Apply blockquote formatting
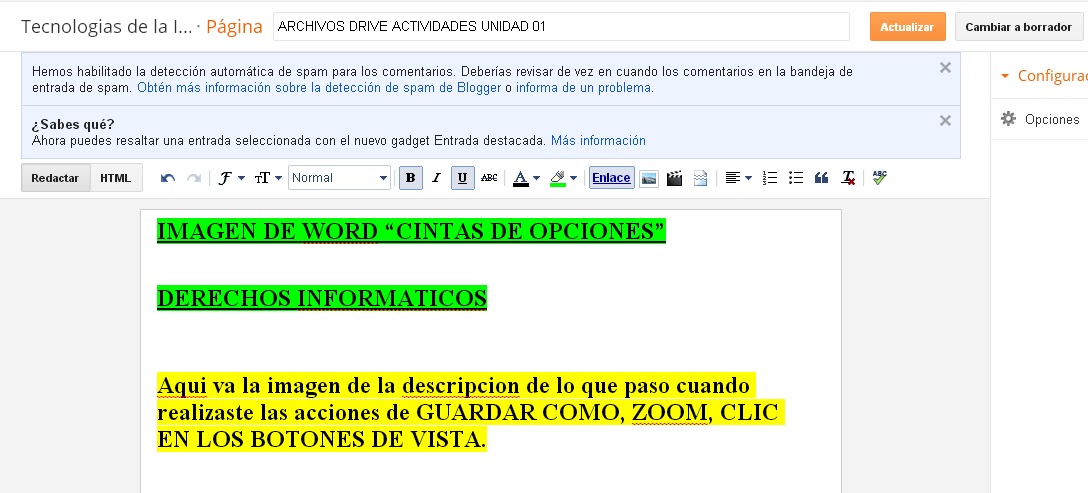 822,178
